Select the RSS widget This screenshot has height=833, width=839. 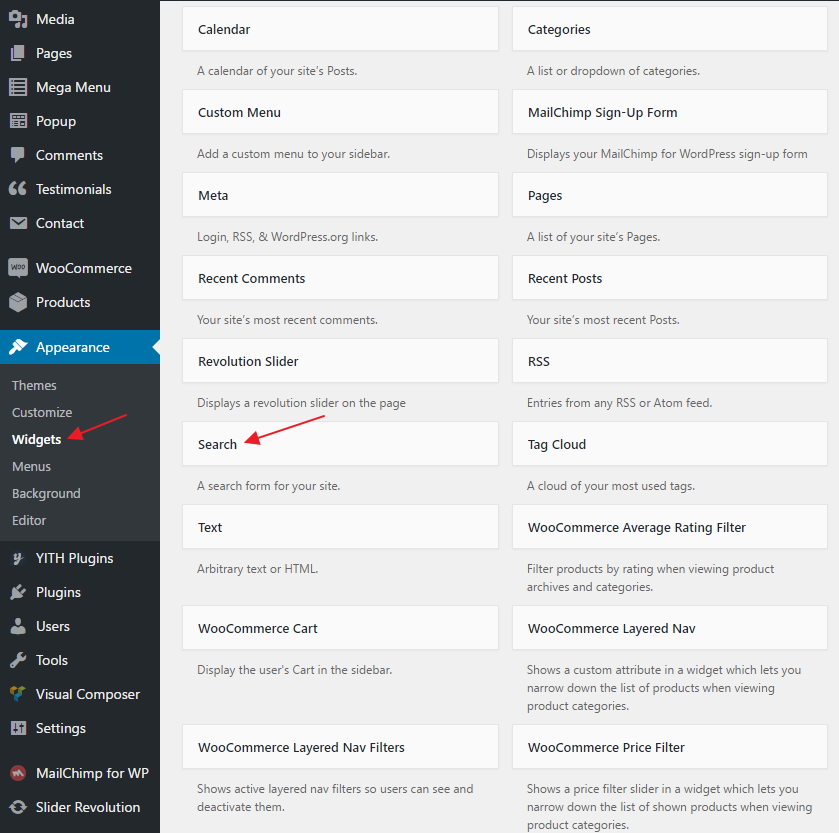[670, 361]
